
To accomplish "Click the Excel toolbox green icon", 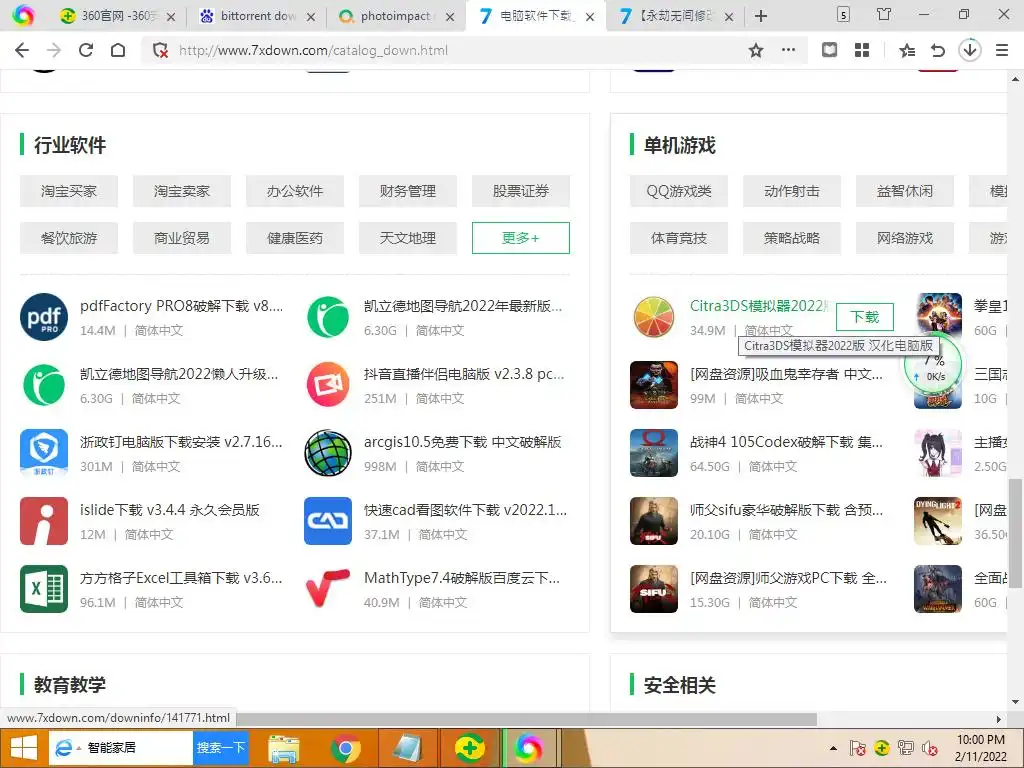I will pos(44,588).
